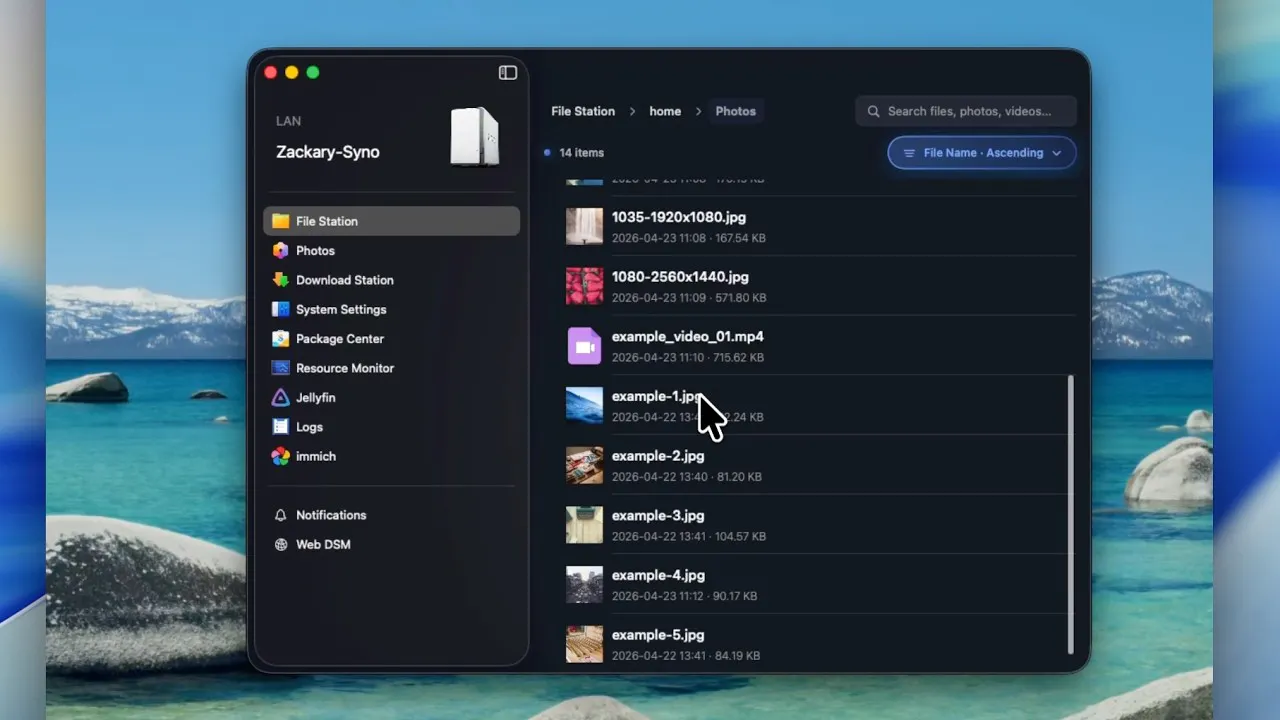Open File Name · Ascending sort dropdown
This screenshot has height=720, width=1280.
click(x=982, y=153)
